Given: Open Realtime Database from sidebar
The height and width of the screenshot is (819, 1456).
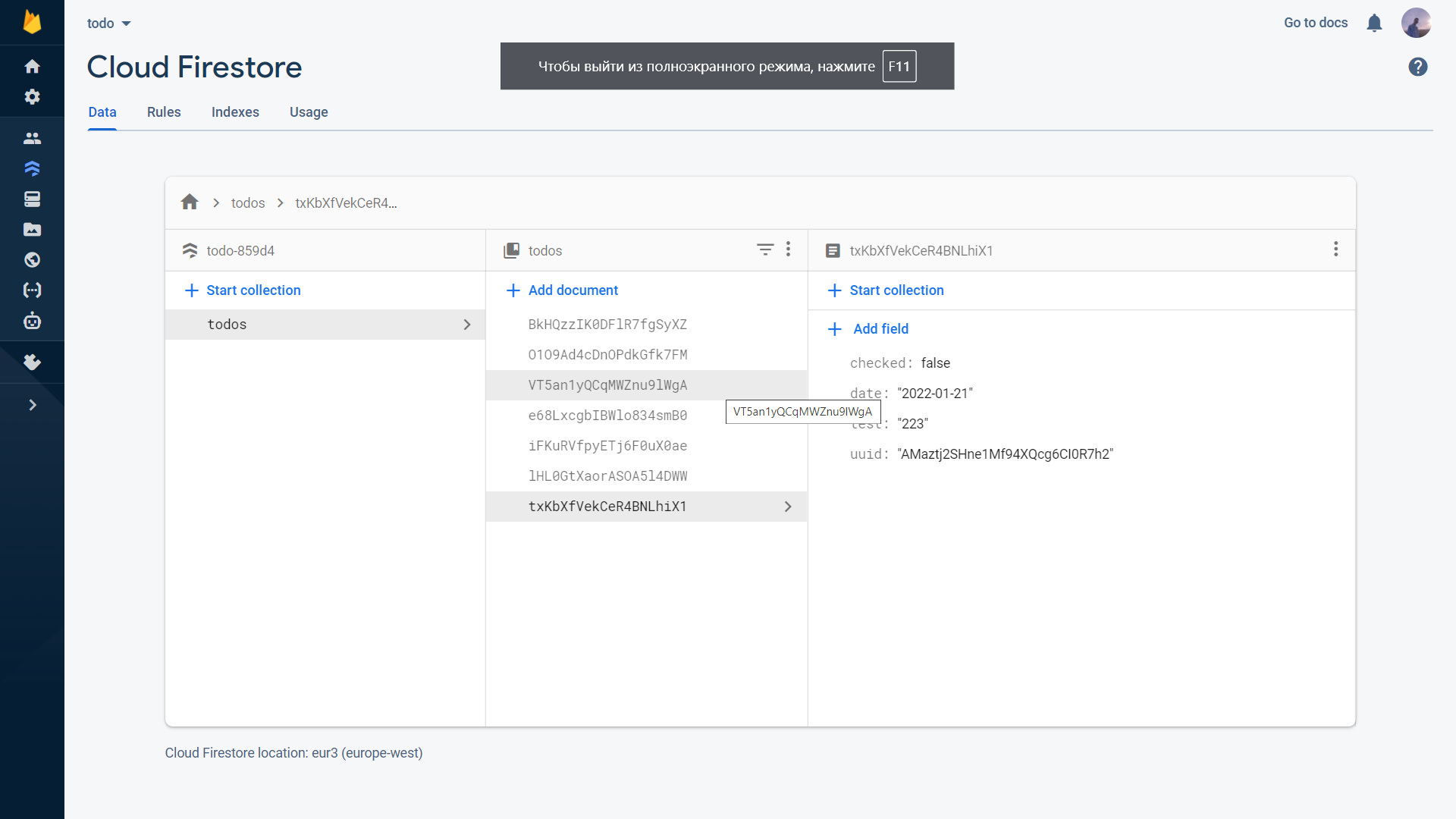Looking at the screenshot, I should (x=32, y=199).
